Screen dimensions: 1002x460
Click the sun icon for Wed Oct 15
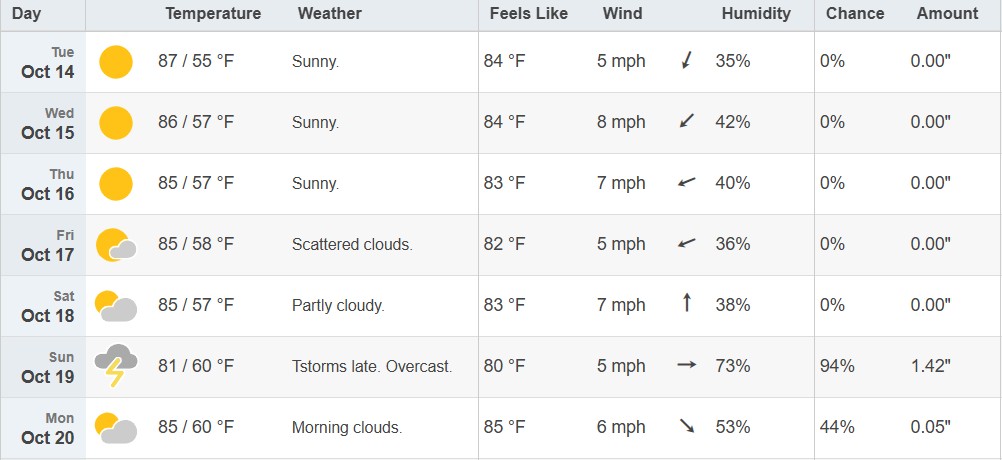[x=116, y=123]
